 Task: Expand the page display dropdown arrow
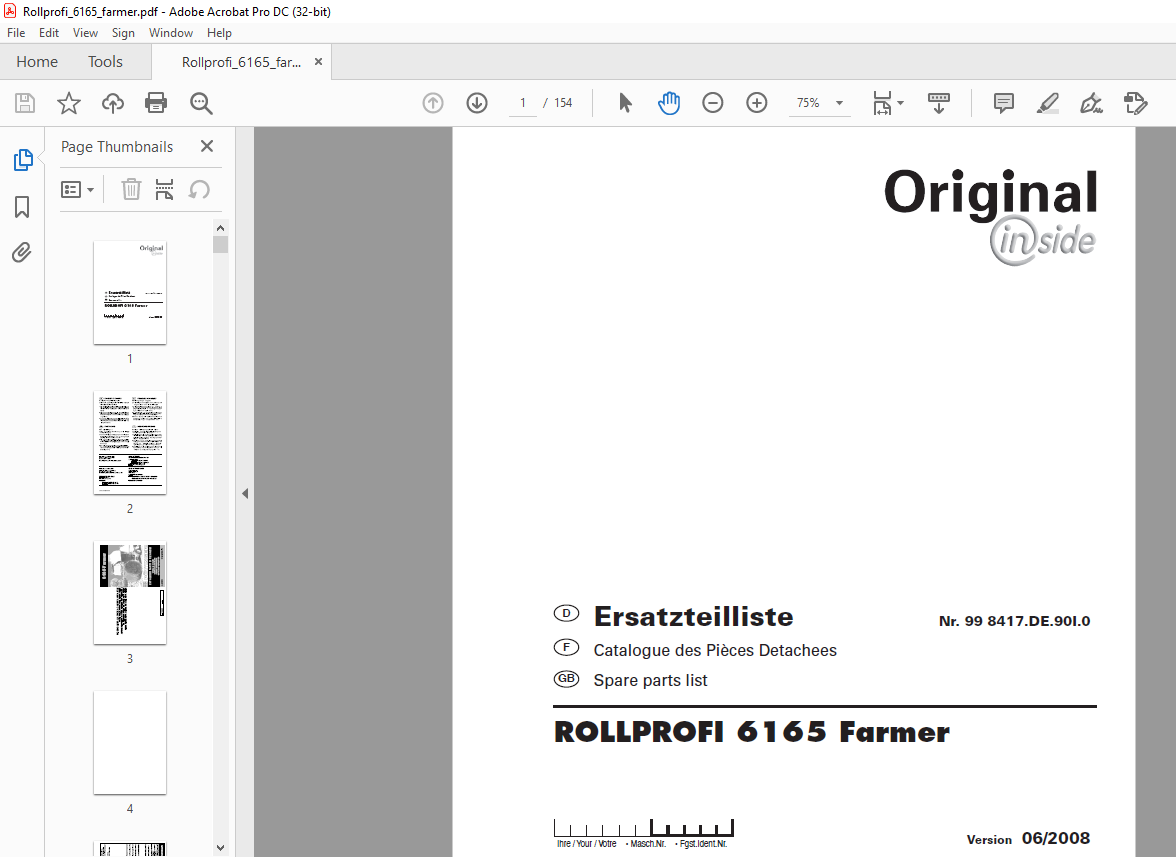click(x=901, y=103)
